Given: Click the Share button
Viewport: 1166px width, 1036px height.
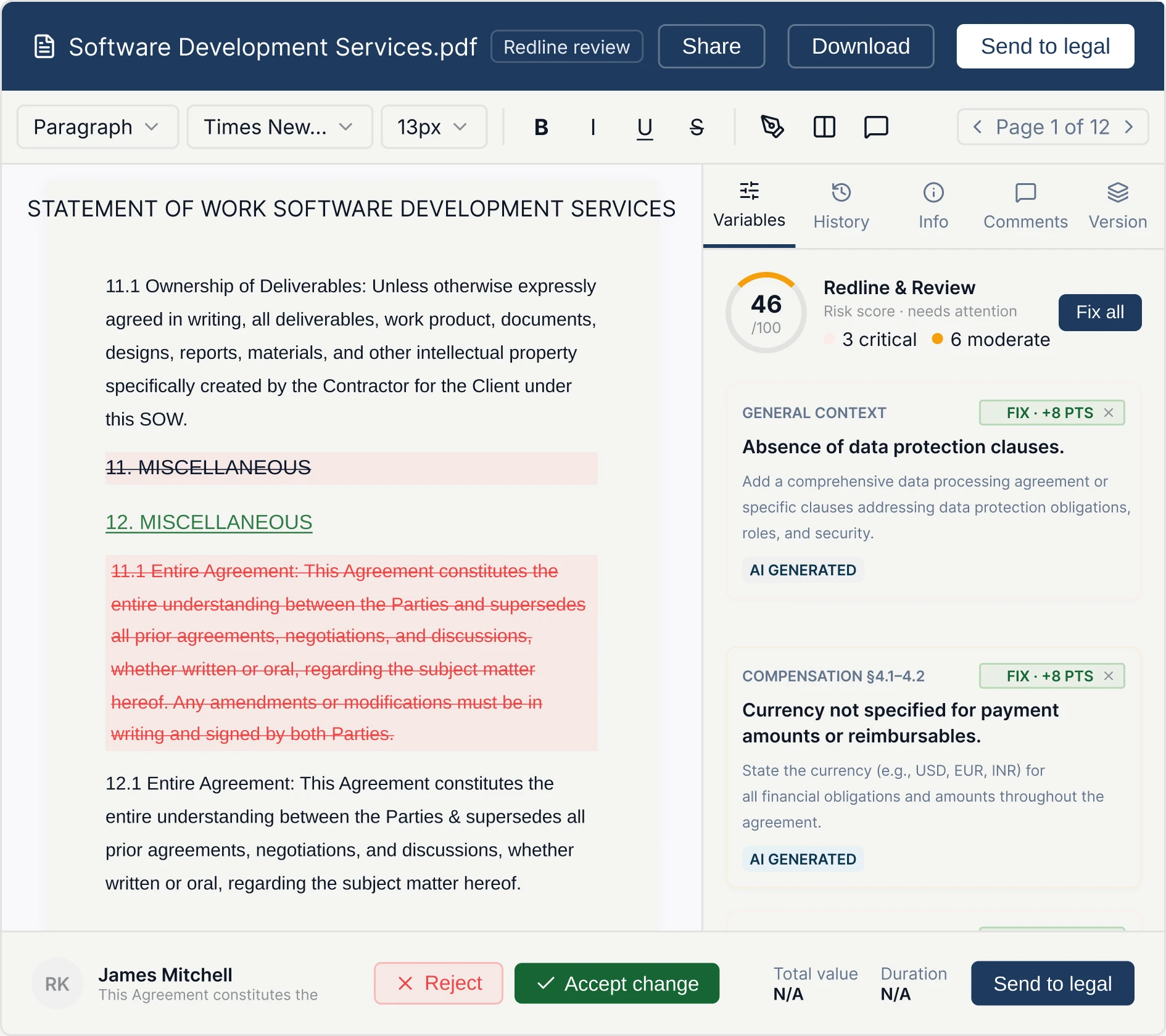Looking at the screenshot, I should [711, 46].
